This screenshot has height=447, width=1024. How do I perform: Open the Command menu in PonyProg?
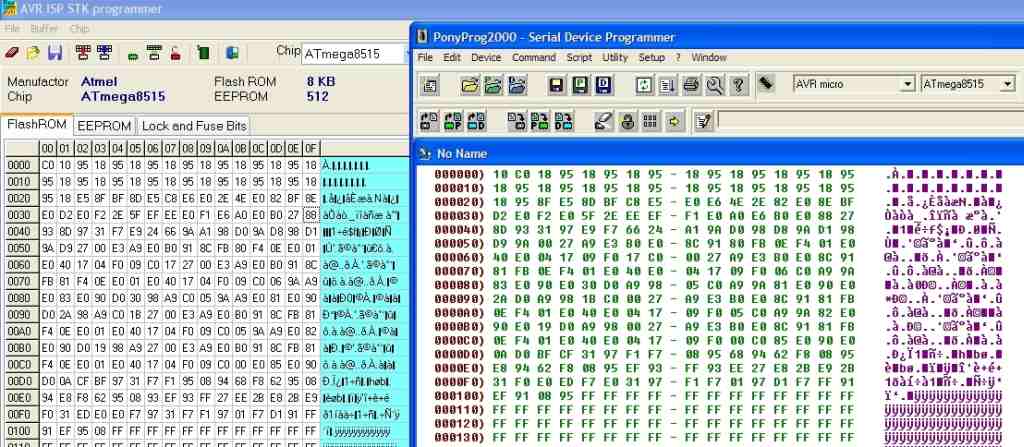[533, 57]
